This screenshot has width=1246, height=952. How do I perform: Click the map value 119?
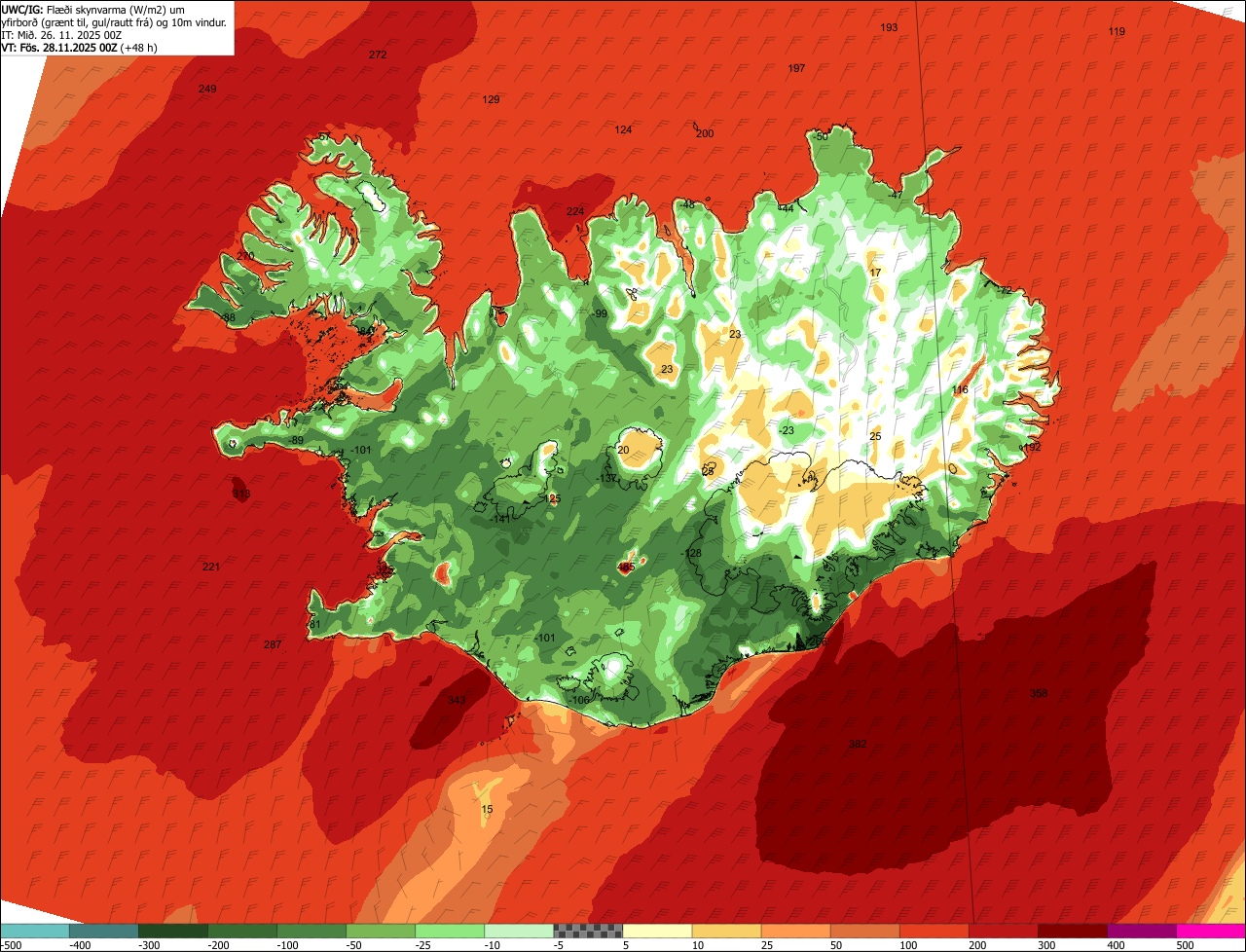(1117, 32)
